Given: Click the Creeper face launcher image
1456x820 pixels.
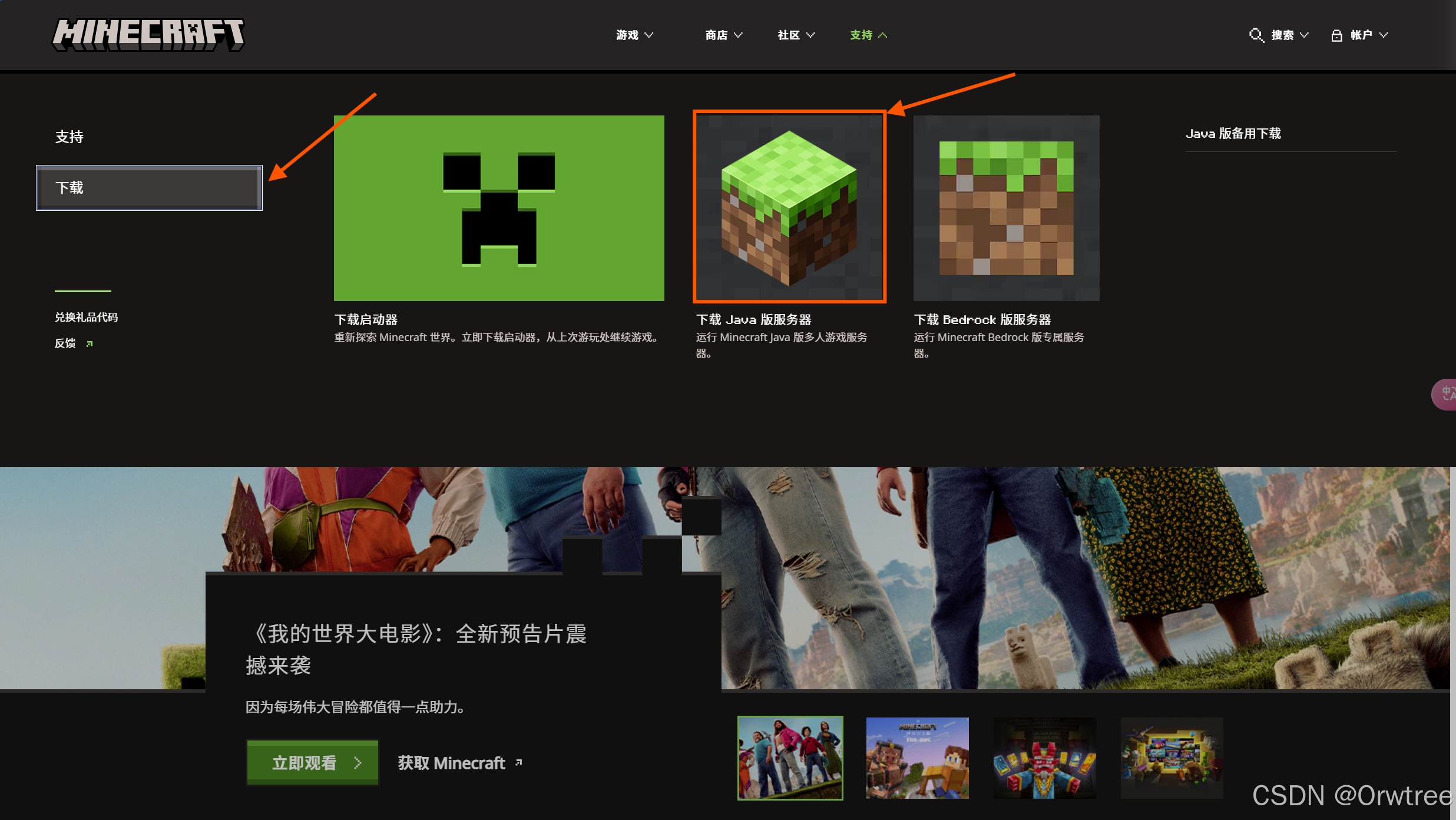Looking at the screenshot, I should click(498, 208).
